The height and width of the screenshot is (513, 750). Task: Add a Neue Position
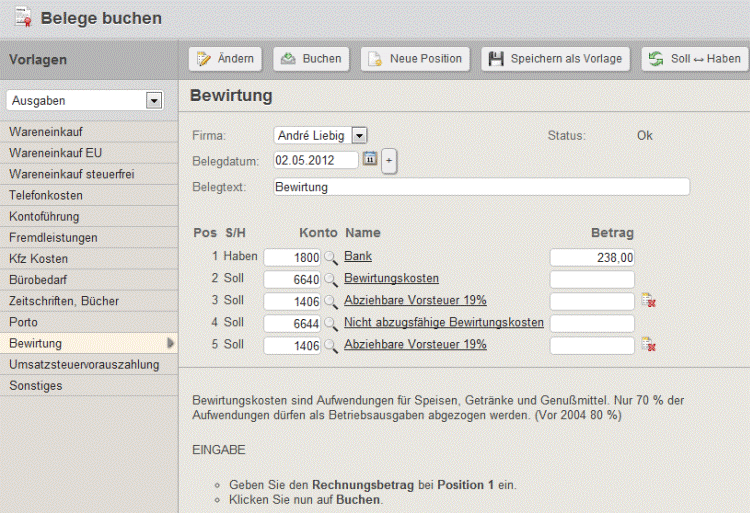[415, 59]
